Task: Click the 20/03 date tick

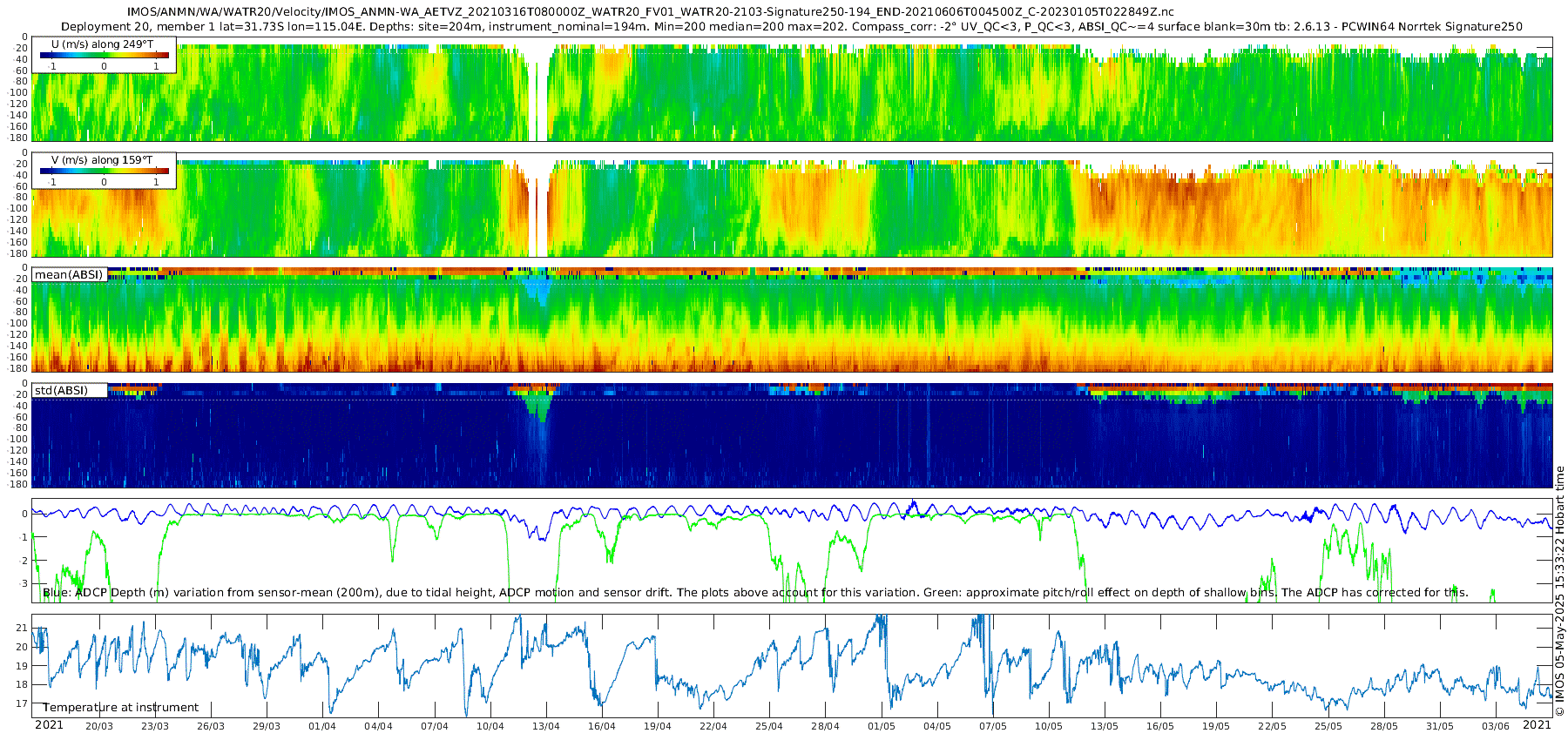Action: 98,727
